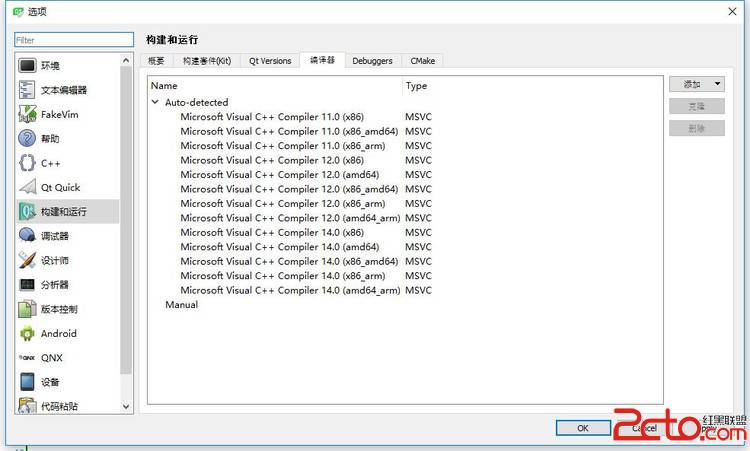
Task: Select Compiler 14.0 (x86) row
Action: pyautogui.click(x=405, y=232)
